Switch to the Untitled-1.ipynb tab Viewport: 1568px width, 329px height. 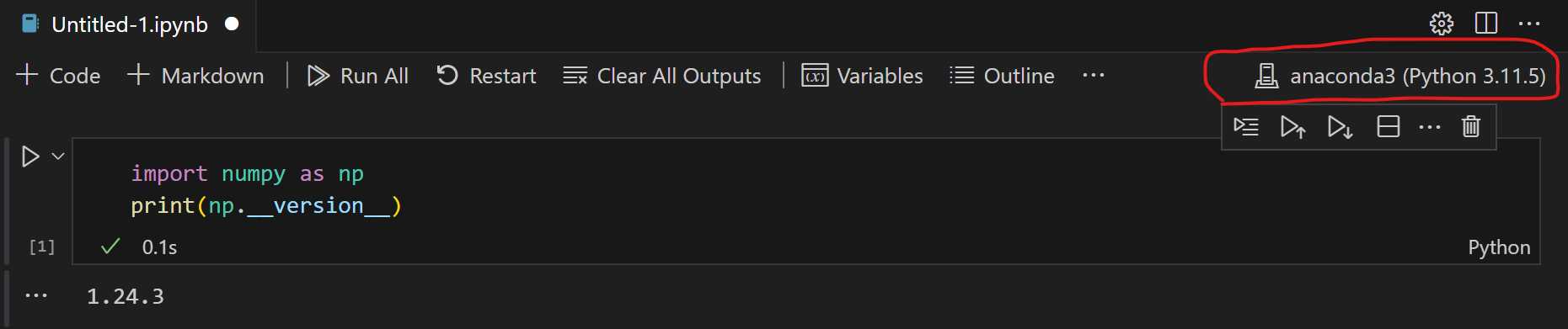coord(130,24)
